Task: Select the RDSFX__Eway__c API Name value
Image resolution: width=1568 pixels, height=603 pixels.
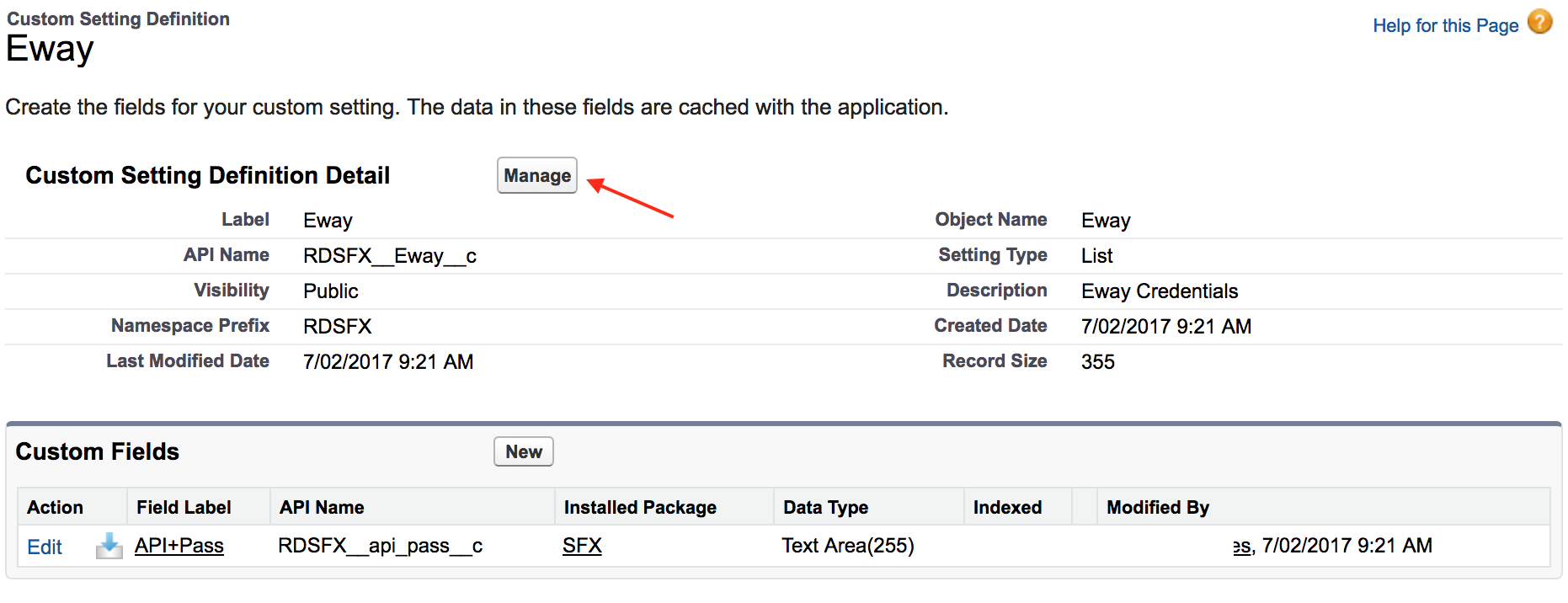Action: 390,256
